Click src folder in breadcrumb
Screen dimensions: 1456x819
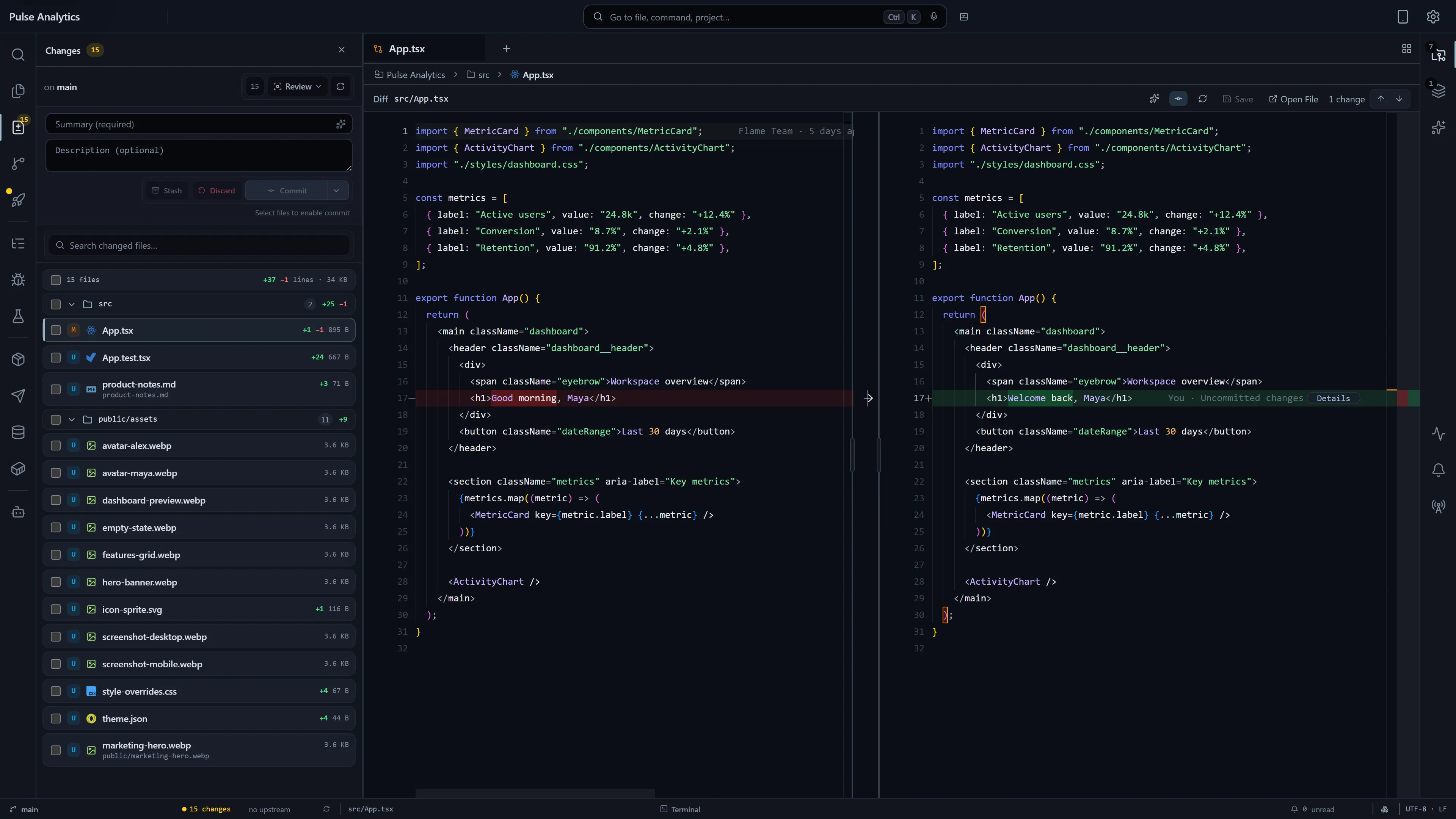point(478,75)
